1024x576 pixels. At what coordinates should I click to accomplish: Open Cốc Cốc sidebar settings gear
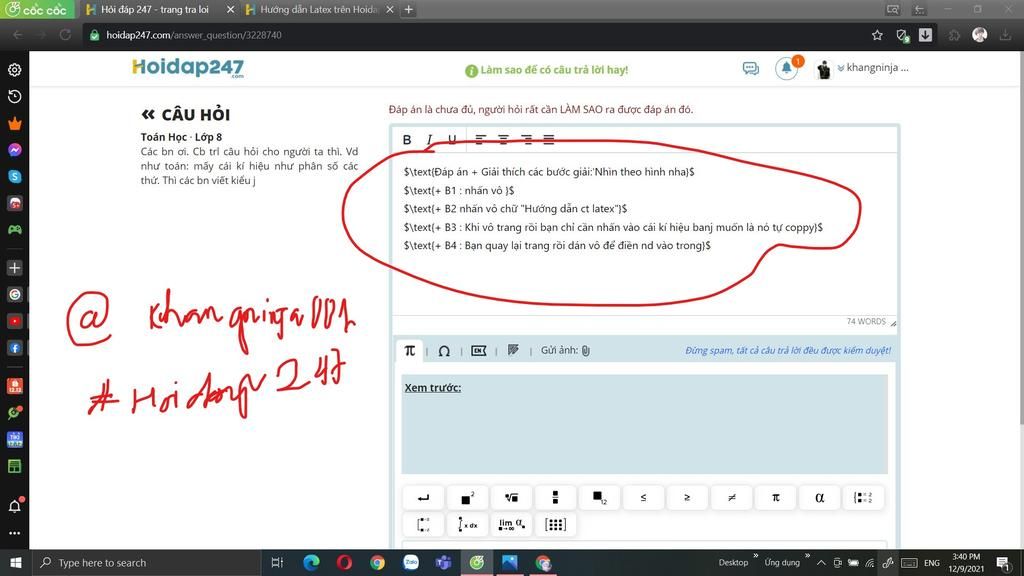click(14, 70)
